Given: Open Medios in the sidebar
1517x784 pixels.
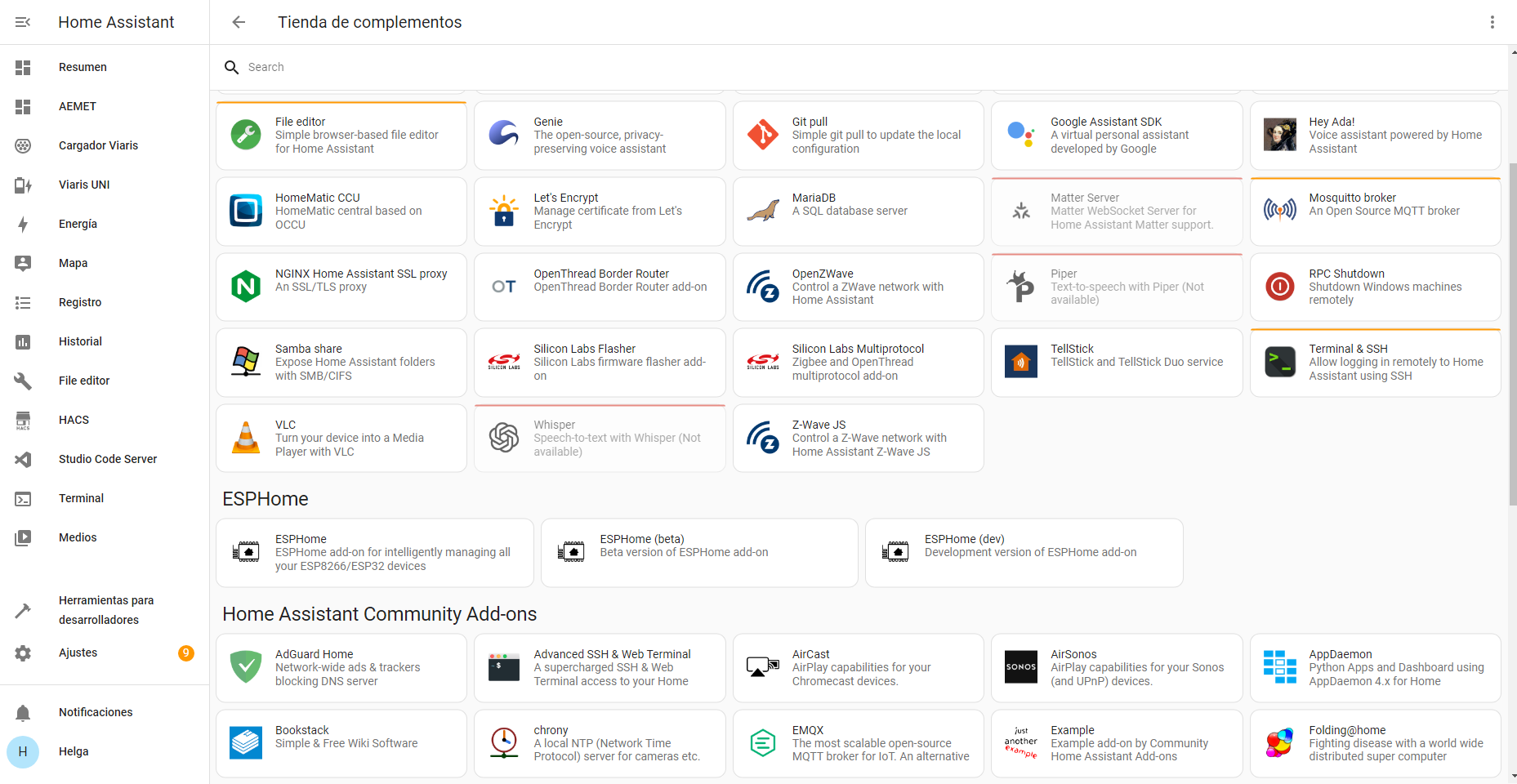Looking at the screenshot, I should click(105, 537).
